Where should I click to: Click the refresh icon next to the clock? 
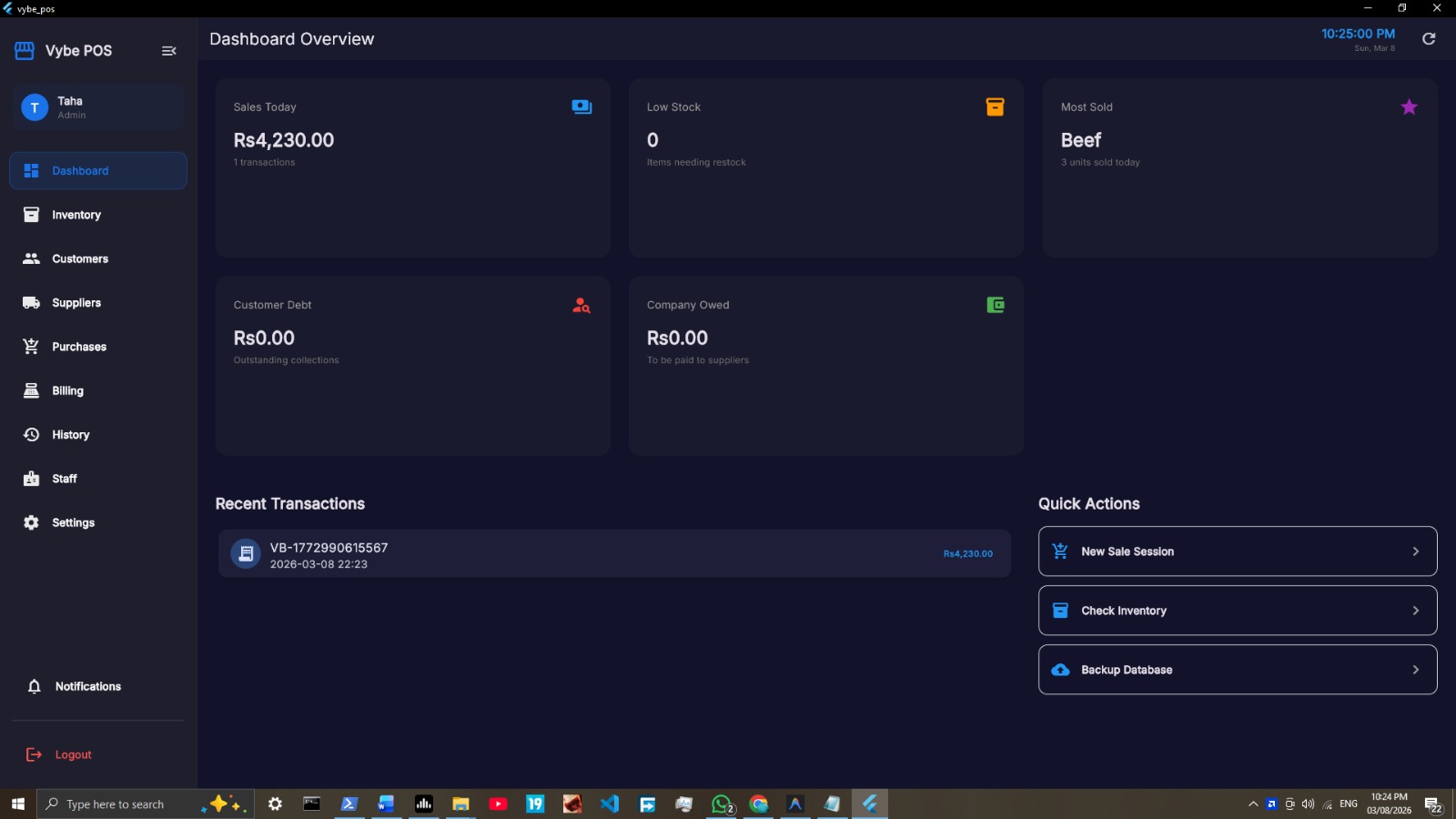[1429, 38]
